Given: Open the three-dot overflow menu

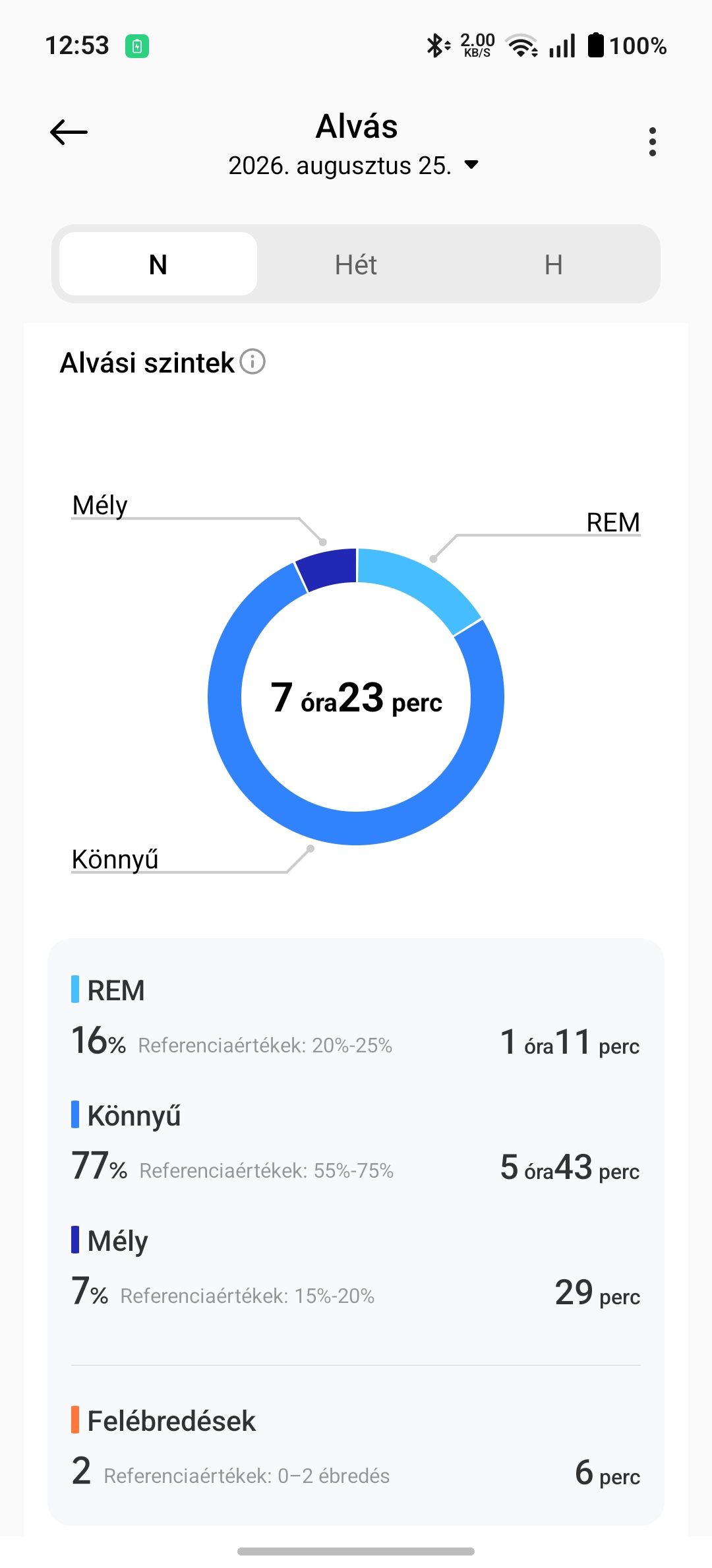Looking at the screenshot, I should 652,142.
